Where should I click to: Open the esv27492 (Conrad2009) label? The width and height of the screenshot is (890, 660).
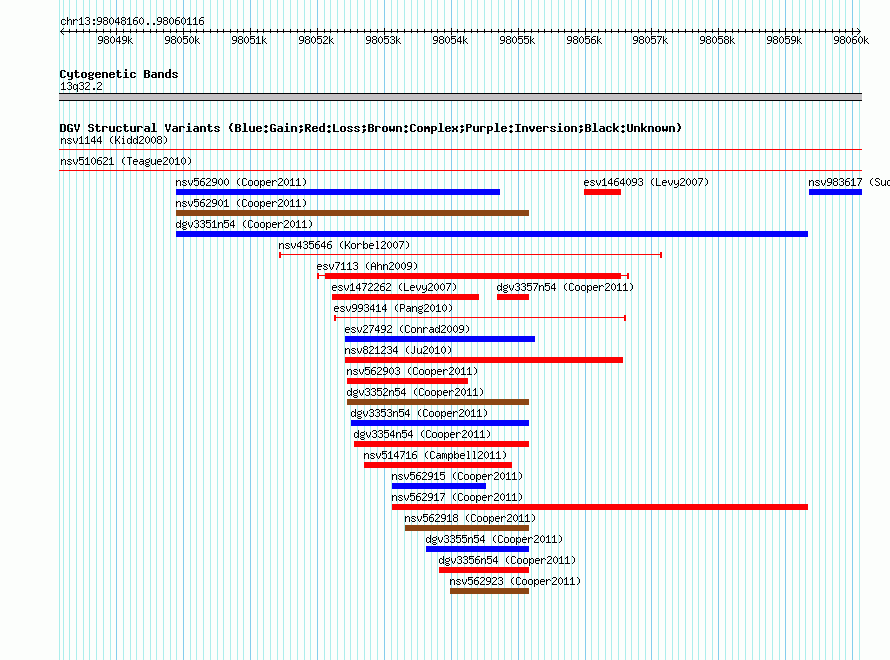point(407,329)
